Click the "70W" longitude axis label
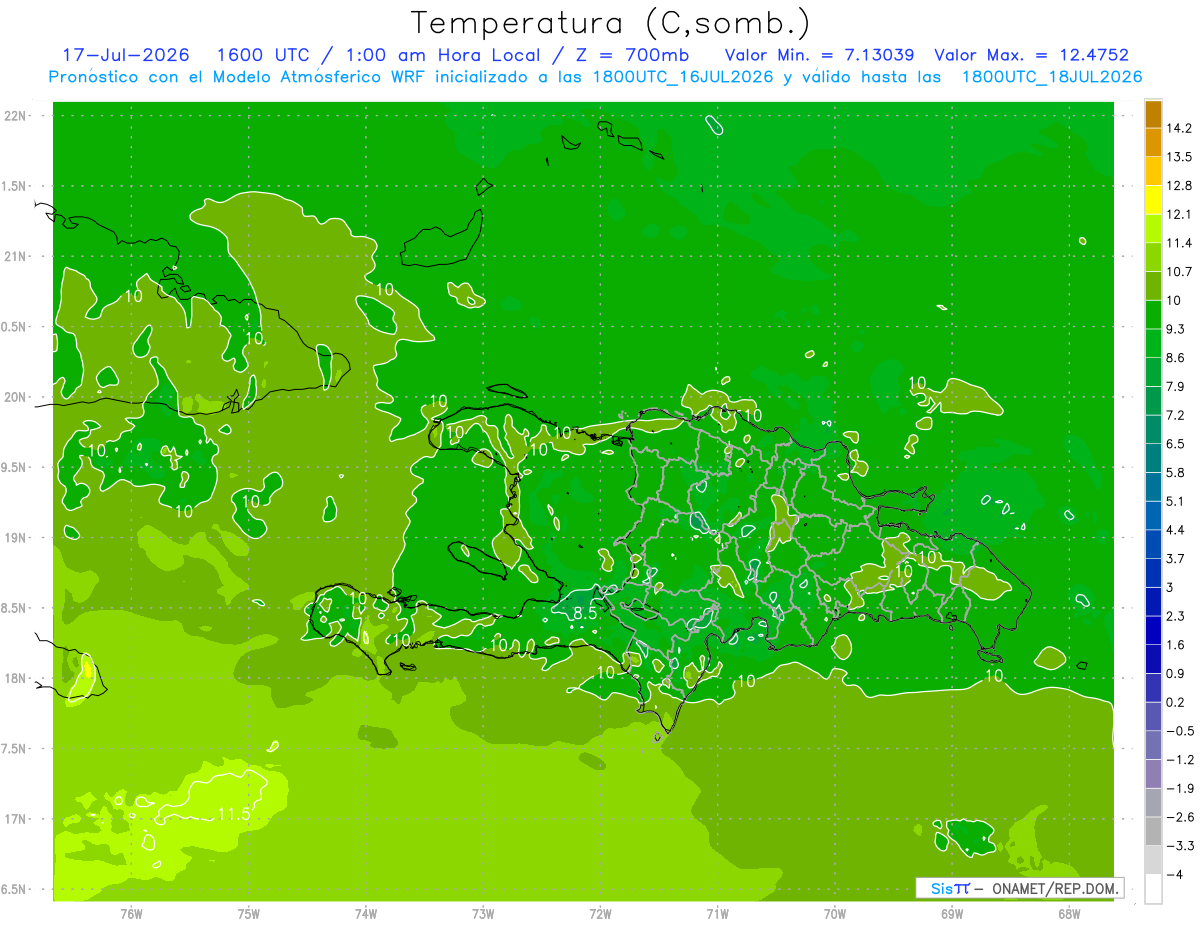1200x927 pixels. (x=835, y=913)
